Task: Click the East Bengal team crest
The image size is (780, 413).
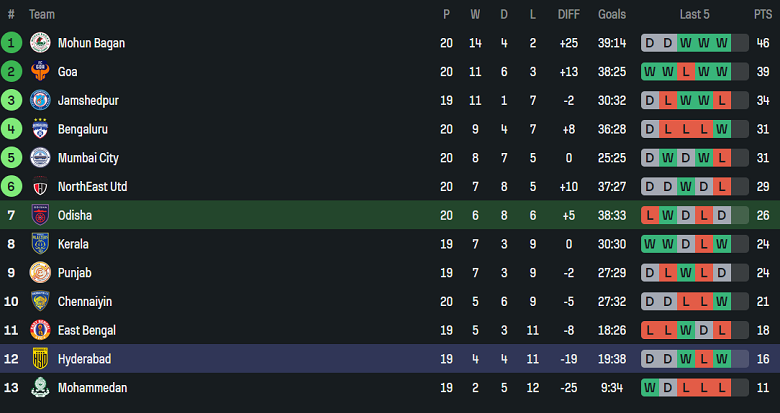Action: [x=40, y=330]
